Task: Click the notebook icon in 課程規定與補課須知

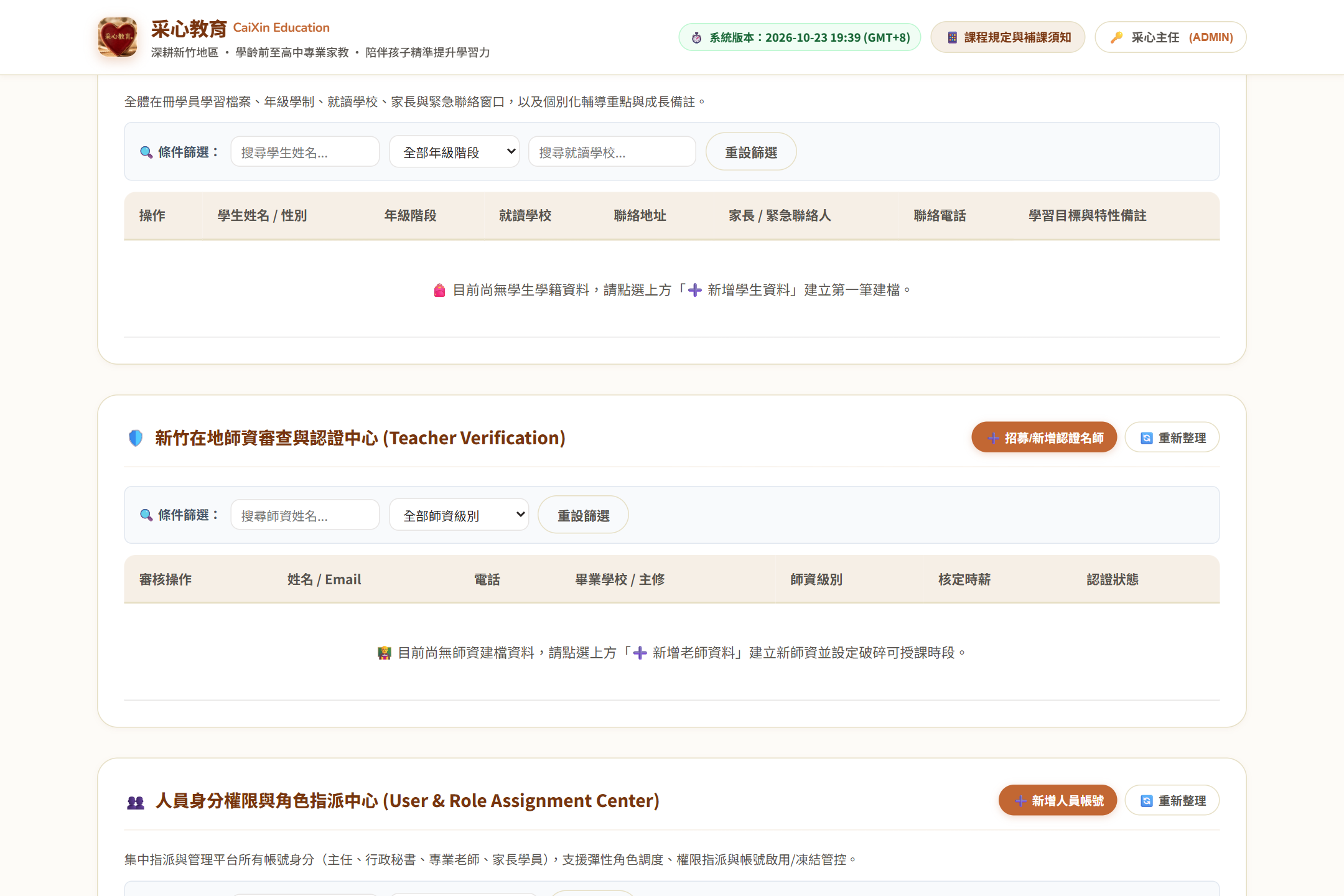Action: pos(952,37)
